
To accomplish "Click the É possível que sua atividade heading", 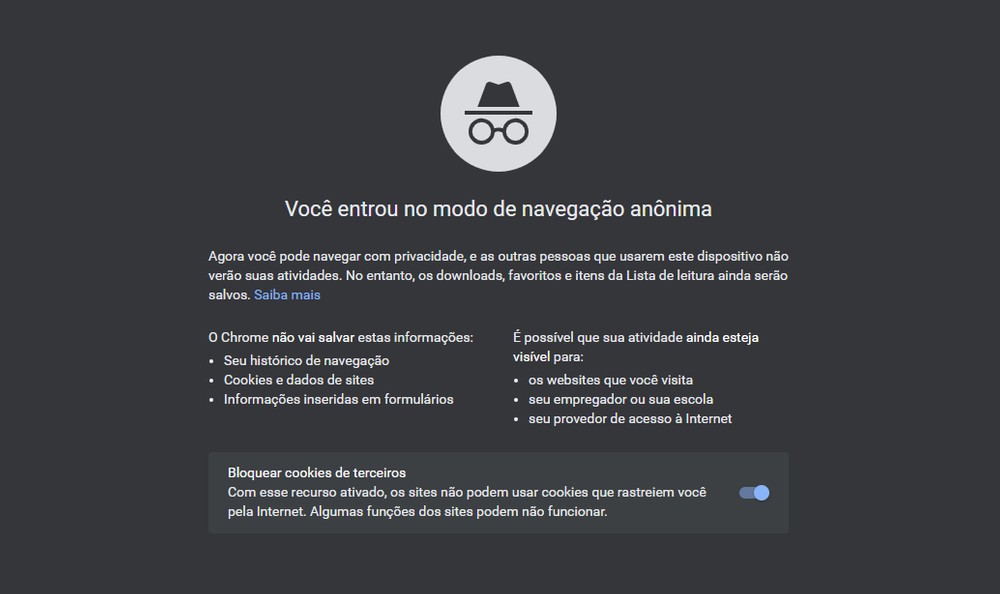I will click(x=636, y=347).
